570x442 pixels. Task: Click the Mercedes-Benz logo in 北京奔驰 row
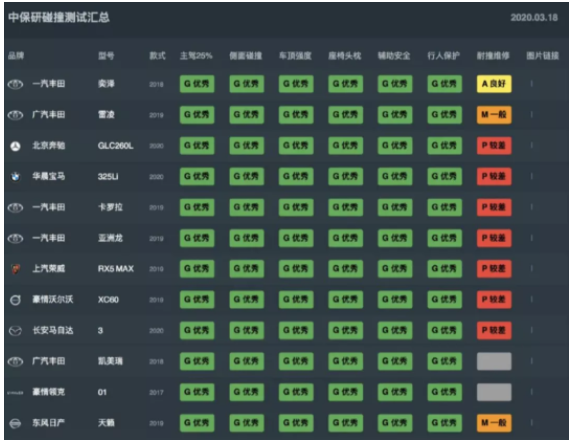(x=15, y=146)
